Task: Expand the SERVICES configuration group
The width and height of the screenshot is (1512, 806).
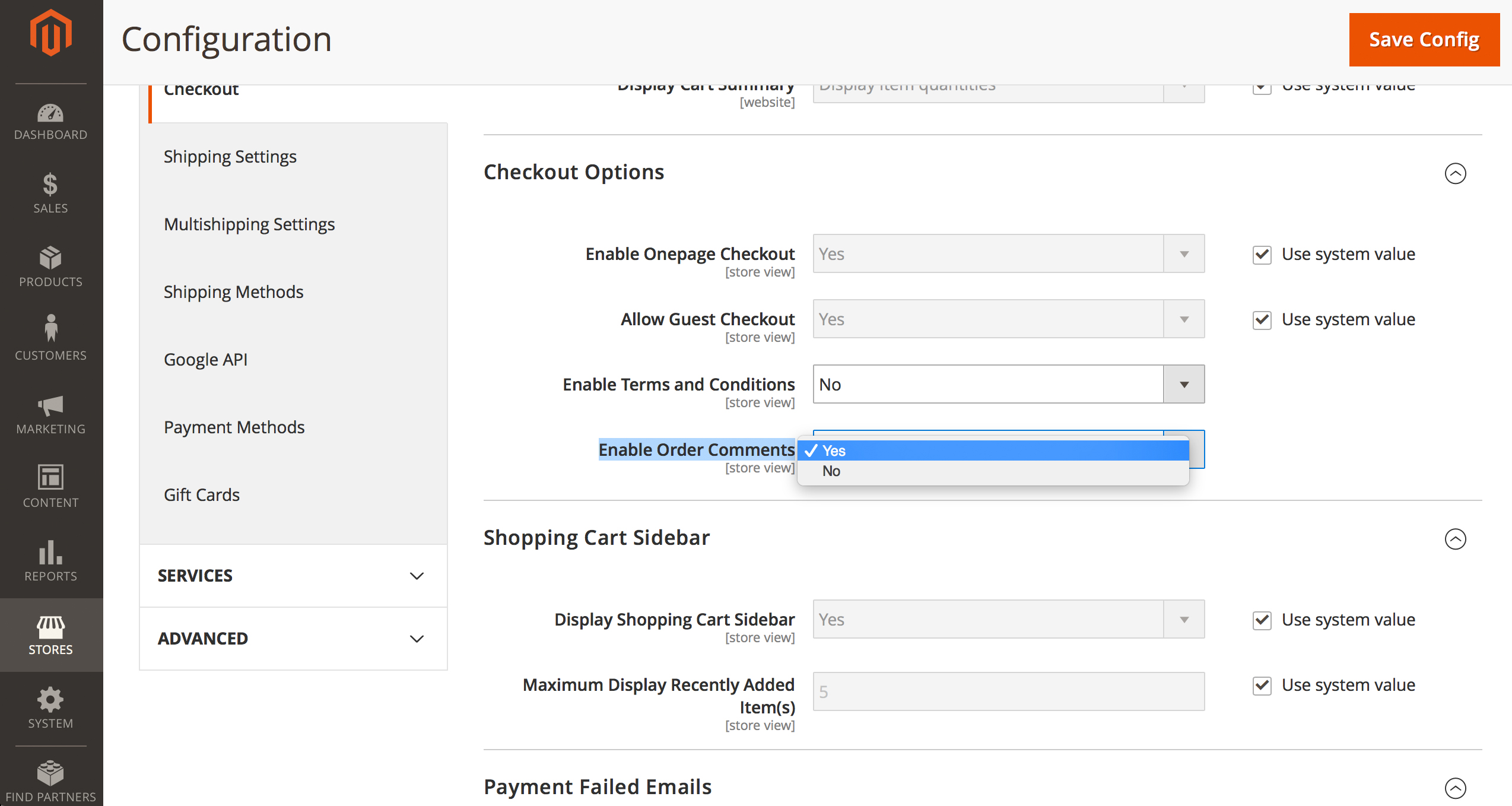Action: pos(293,576)
